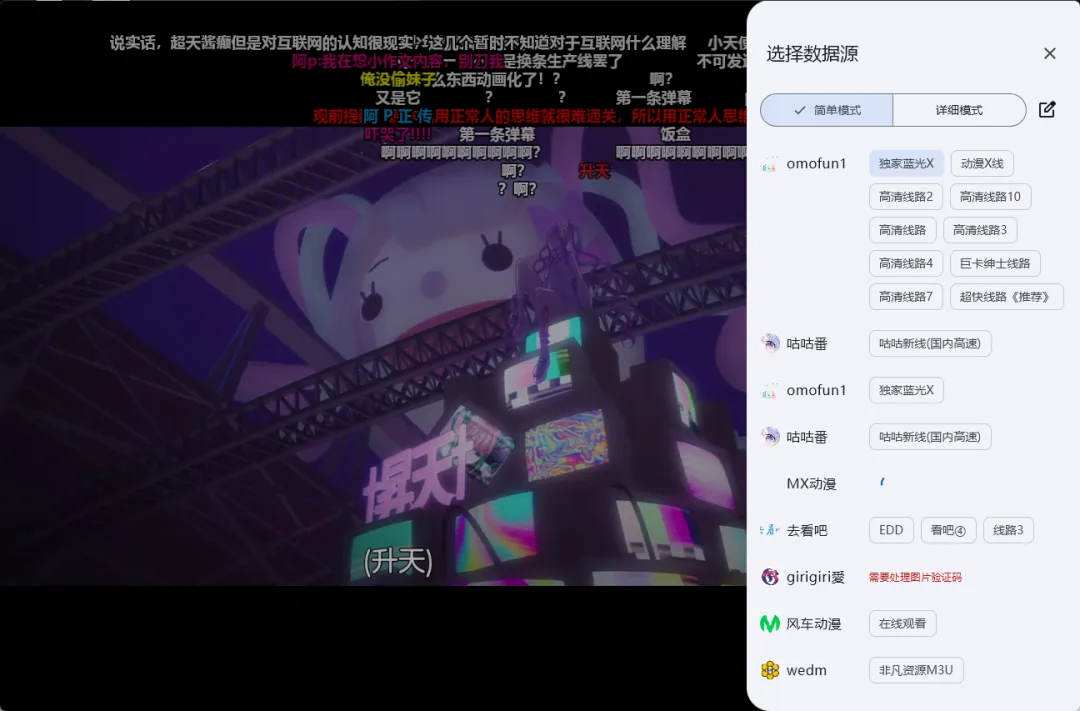This screenshot has width=1080, height=711.
Task: Select 看吧④ line
Action: click(x=948, y=530)
